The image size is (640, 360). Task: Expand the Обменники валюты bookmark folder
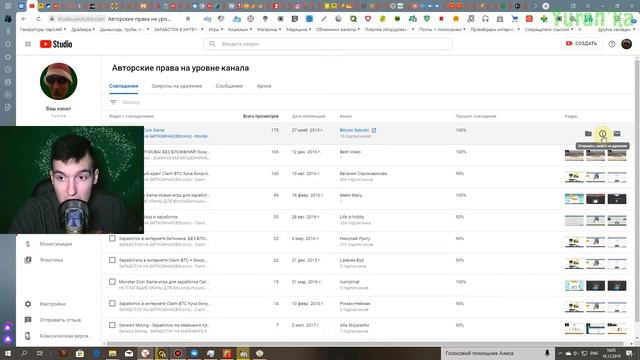[338, 30]
